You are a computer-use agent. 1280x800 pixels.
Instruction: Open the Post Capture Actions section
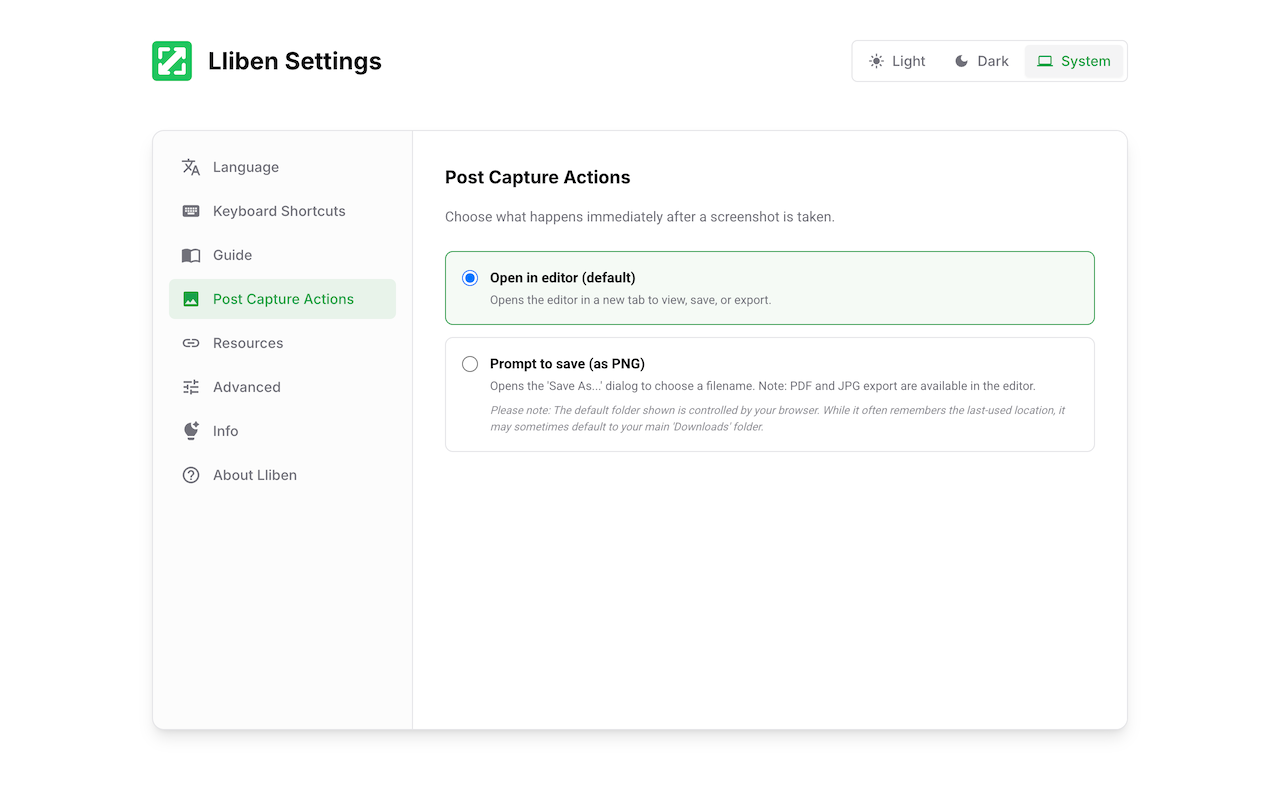[283, 299]
